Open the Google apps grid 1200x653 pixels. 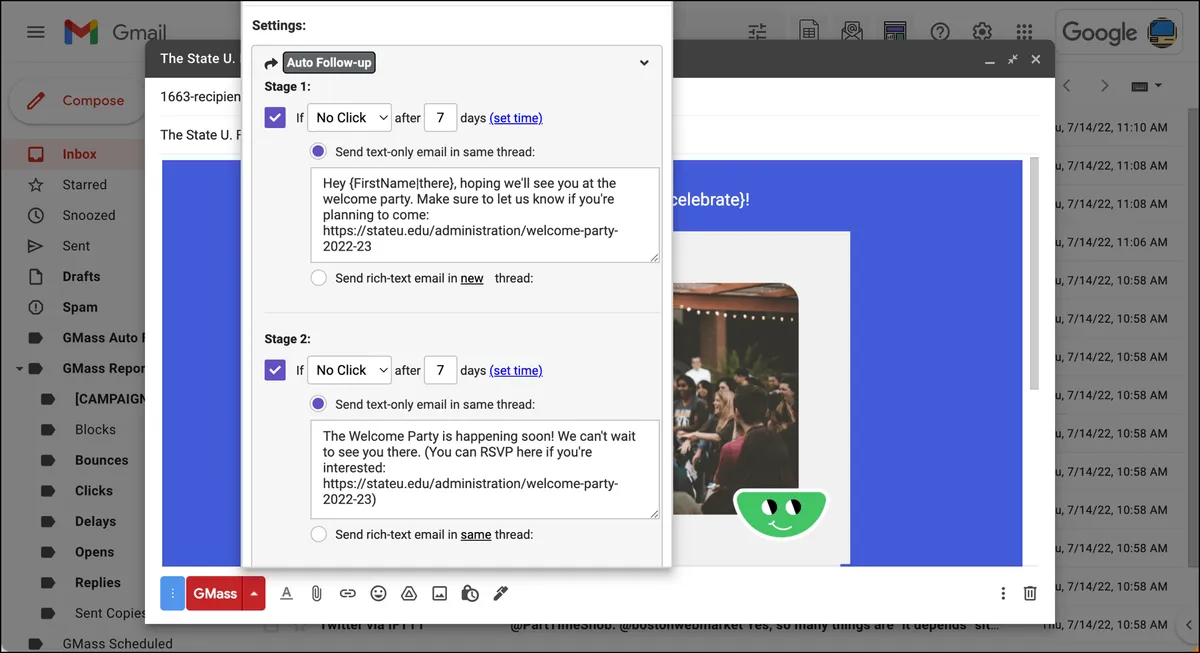1024,32
